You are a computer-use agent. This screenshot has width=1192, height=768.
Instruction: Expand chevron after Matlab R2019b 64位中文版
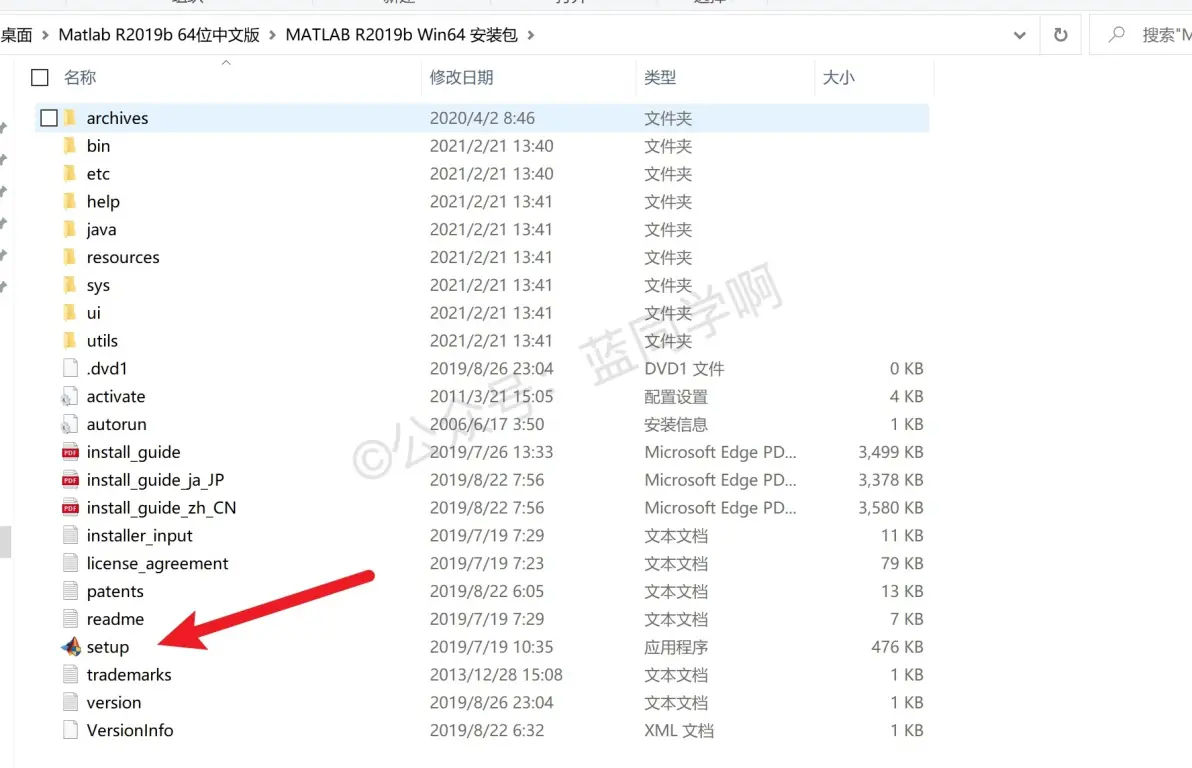coord(272,35)
